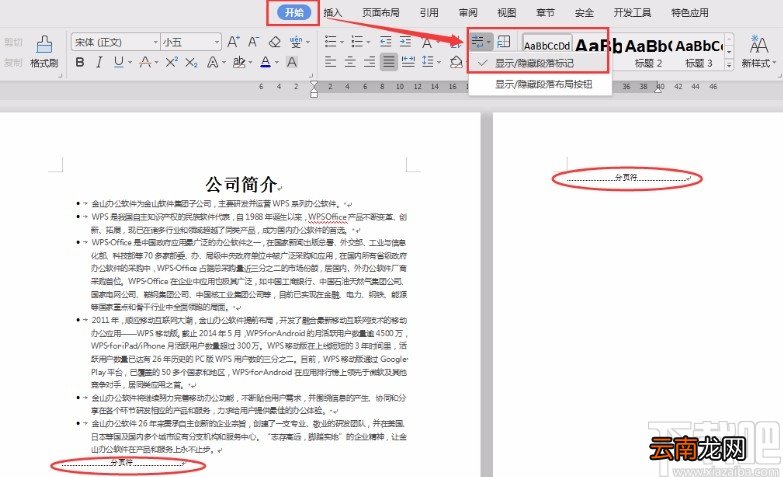Switch to the 视图 (View) tab

click(x=506, y=13)
